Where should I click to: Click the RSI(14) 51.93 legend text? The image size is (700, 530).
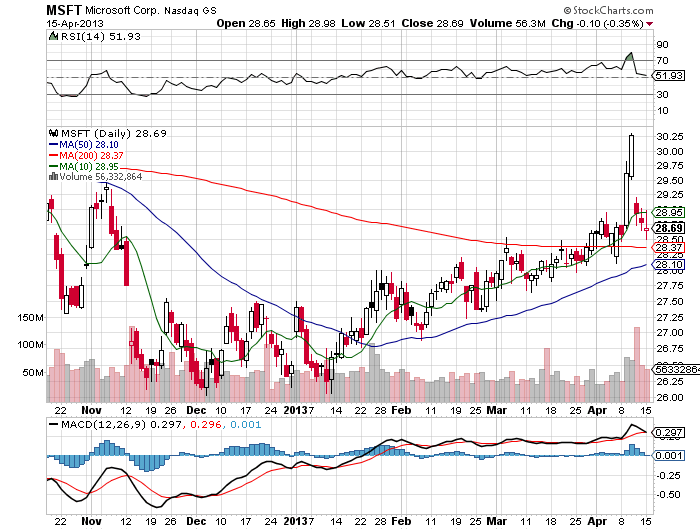tap(101, 36)
